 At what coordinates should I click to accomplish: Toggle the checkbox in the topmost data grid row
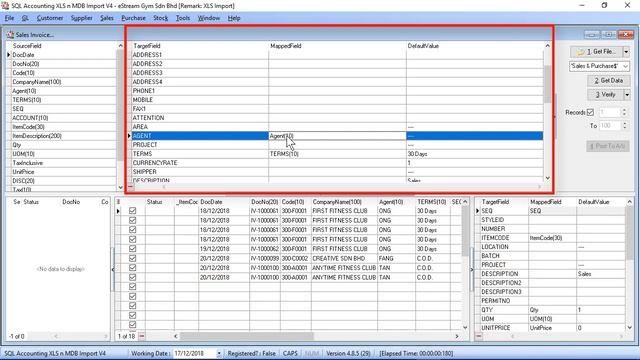tap(132, 211)
